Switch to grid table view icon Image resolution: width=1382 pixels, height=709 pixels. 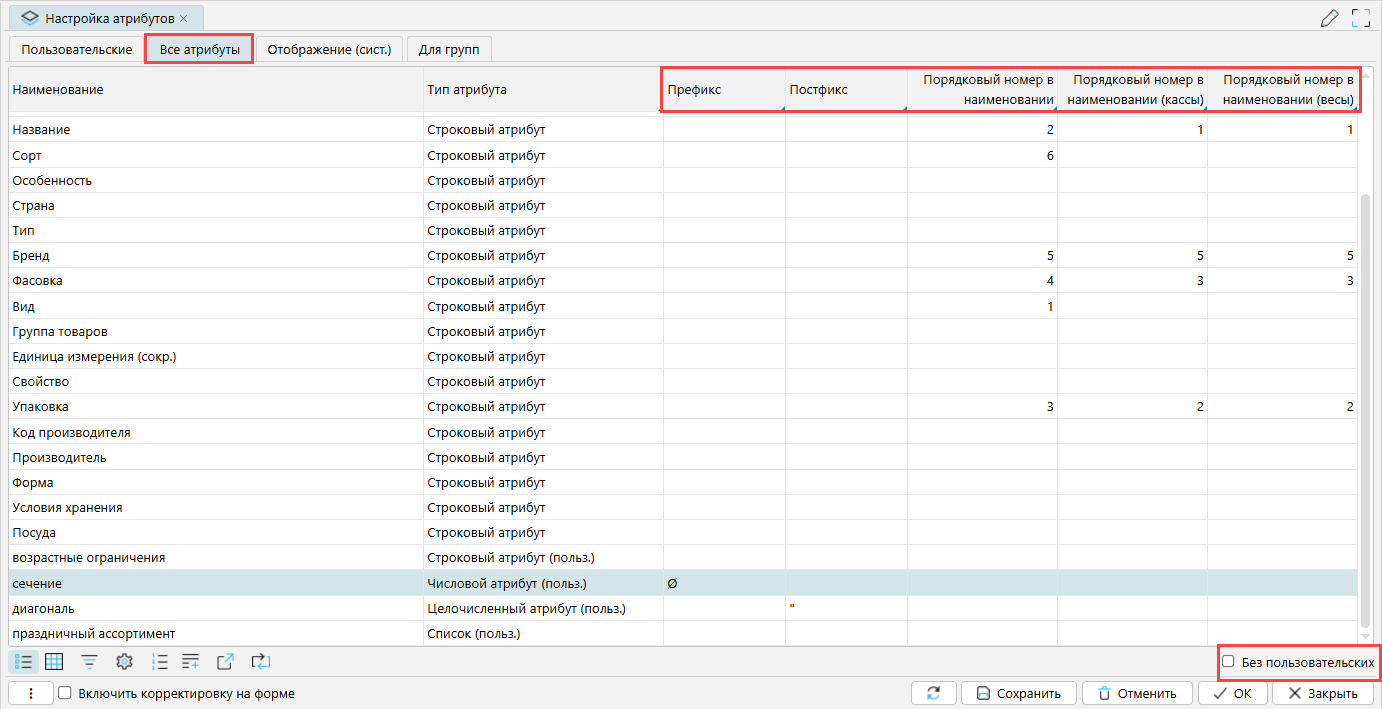[55, 661]
